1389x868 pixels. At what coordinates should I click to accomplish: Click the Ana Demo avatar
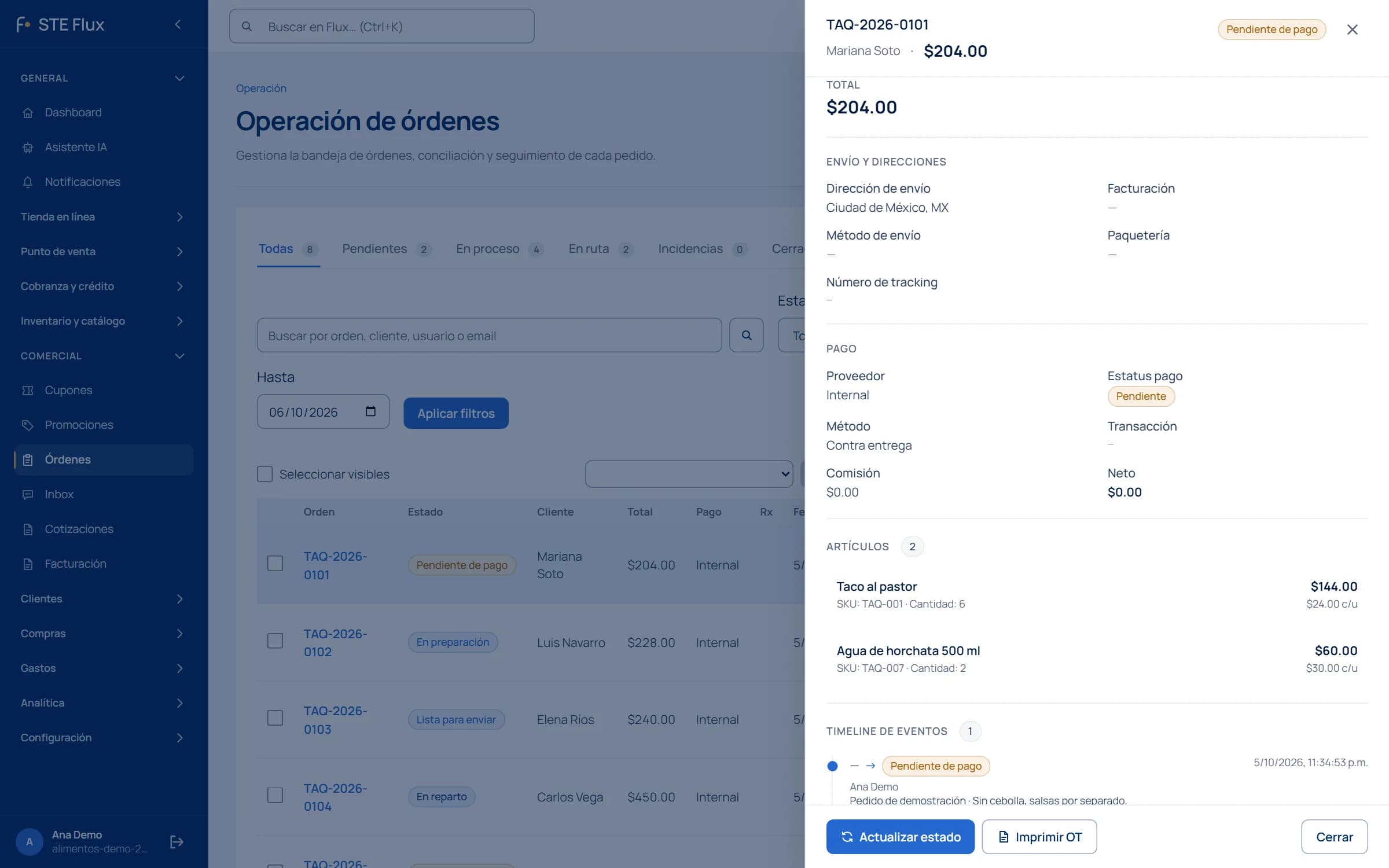pos(30,841)
